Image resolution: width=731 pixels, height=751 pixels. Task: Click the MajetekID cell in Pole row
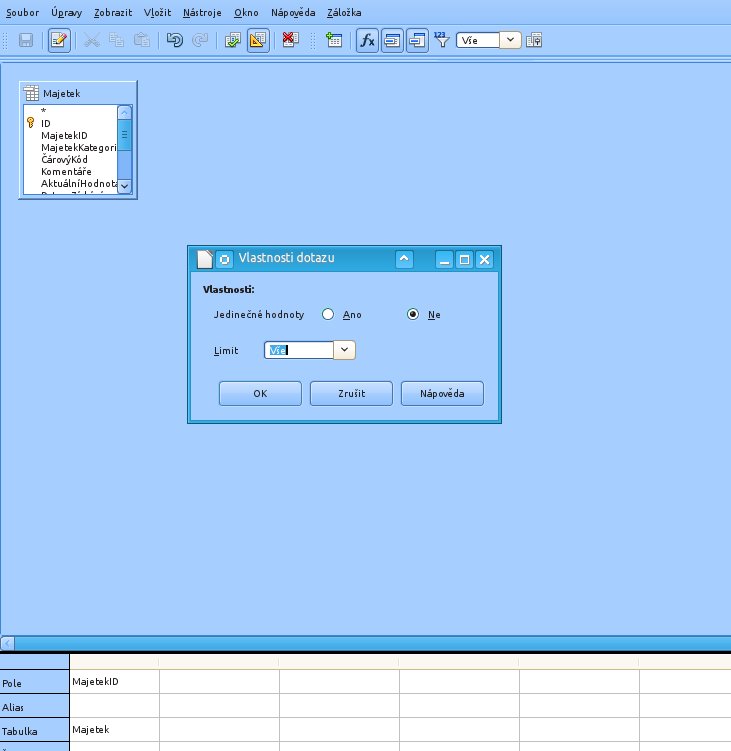[x=114, y=682]
